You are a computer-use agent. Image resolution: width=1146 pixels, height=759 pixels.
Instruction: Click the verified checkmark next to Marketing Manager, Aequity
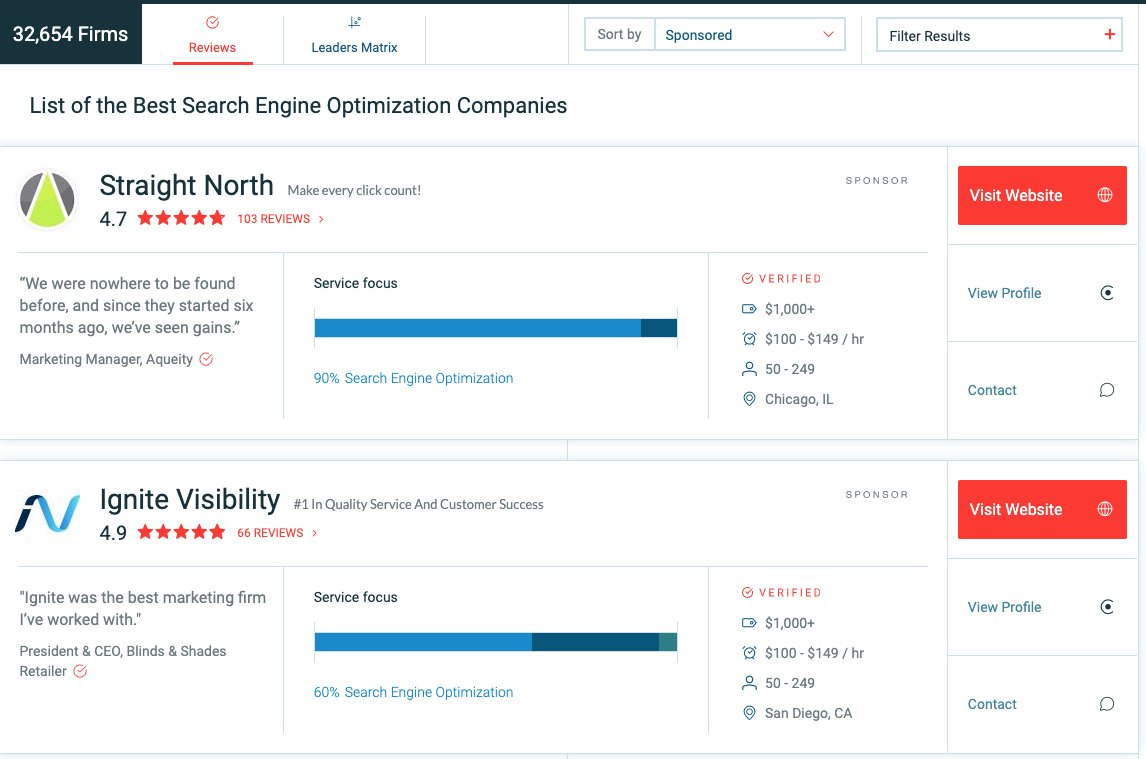(206, 358)
